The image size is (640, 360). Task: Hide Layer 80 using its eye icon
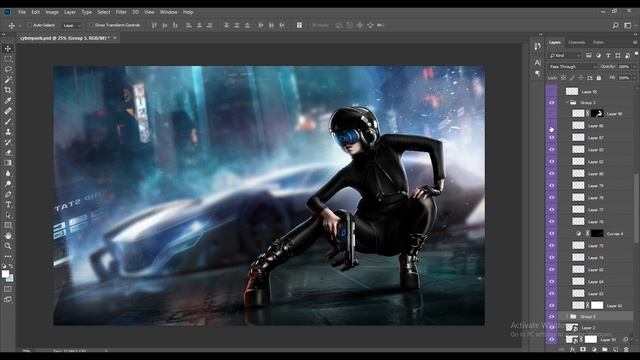pyautogui.click(x=551, y=173)
